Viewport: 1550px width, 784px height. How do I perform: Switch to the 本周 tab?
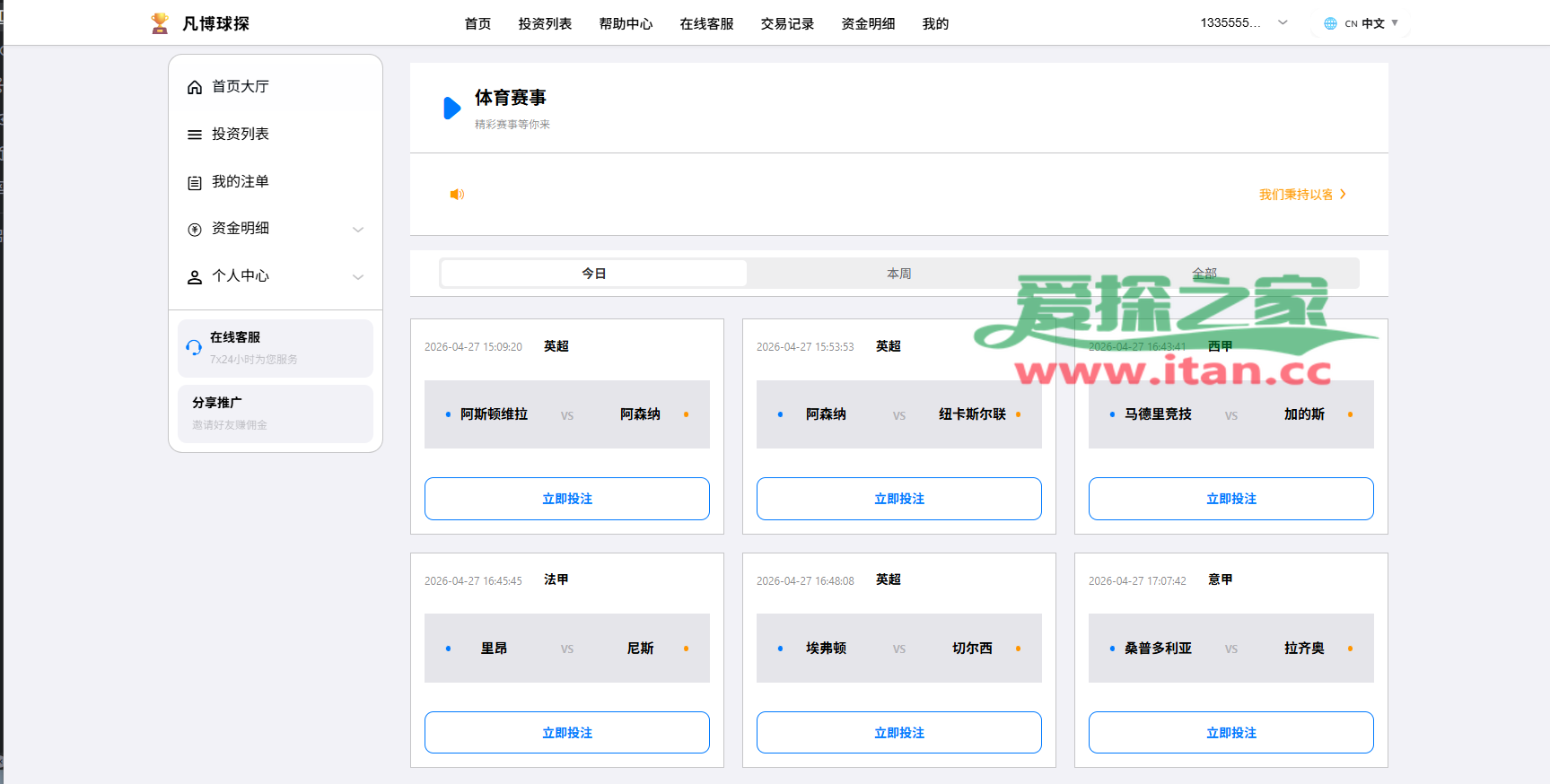pos(899,274)
